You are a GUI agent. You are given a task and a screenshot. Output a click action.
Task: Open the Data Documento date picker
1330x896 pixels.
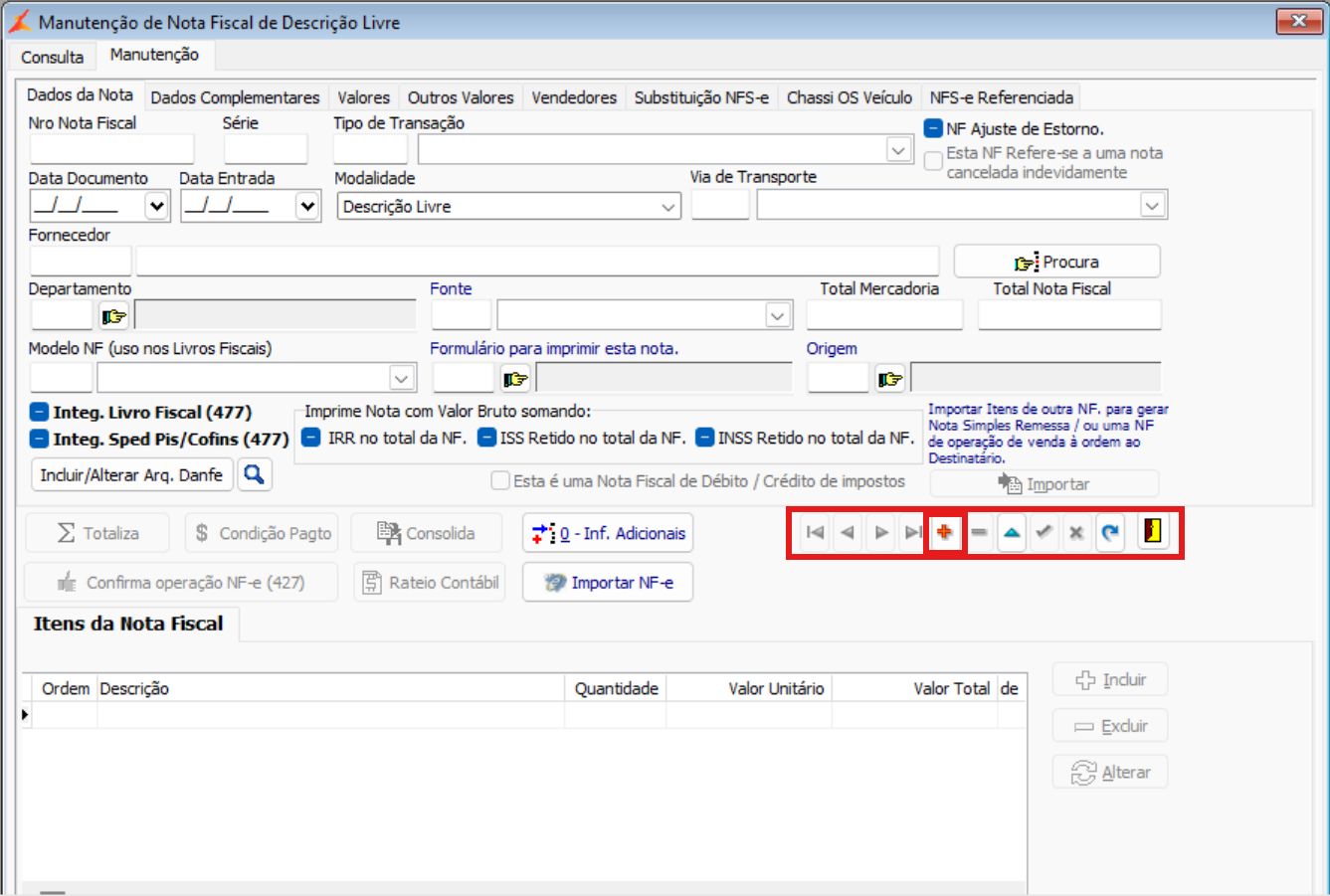pos(156,207)
